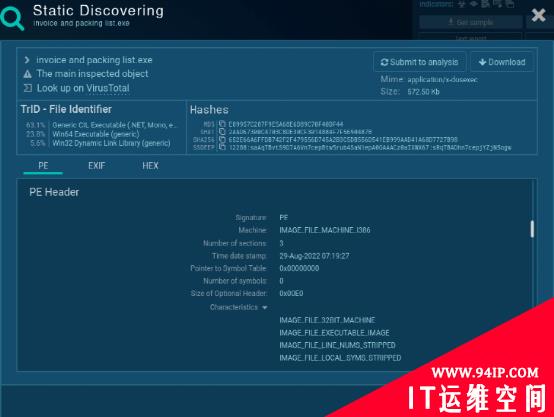Open Look up on VirusTotal link

click(x=83, y=88)
